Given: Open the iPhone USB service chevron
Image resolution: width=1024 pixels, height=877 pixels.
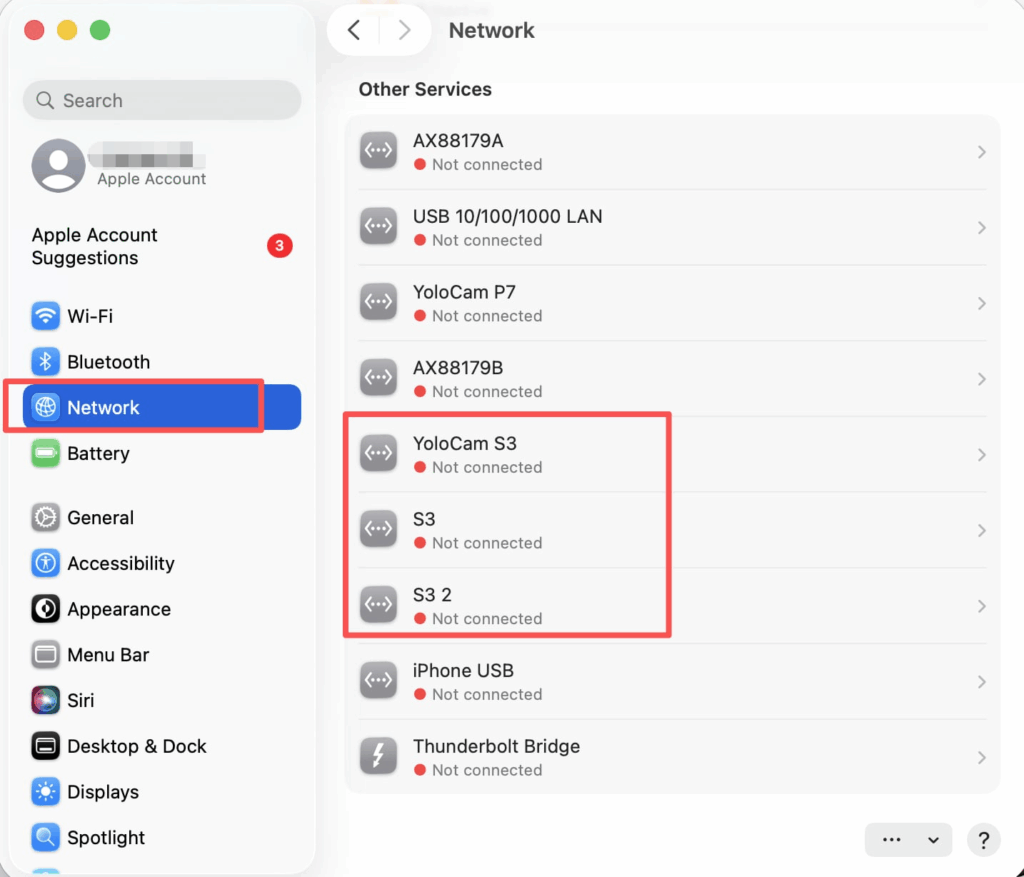Looking at the screenshot, I should (981, 682).
